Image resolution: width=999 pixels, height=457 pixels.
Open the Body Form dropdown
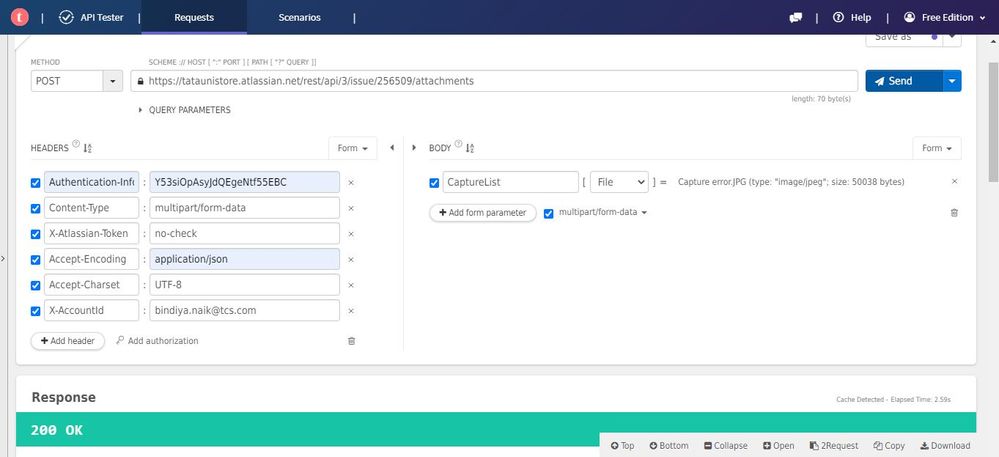coord(937,148)
